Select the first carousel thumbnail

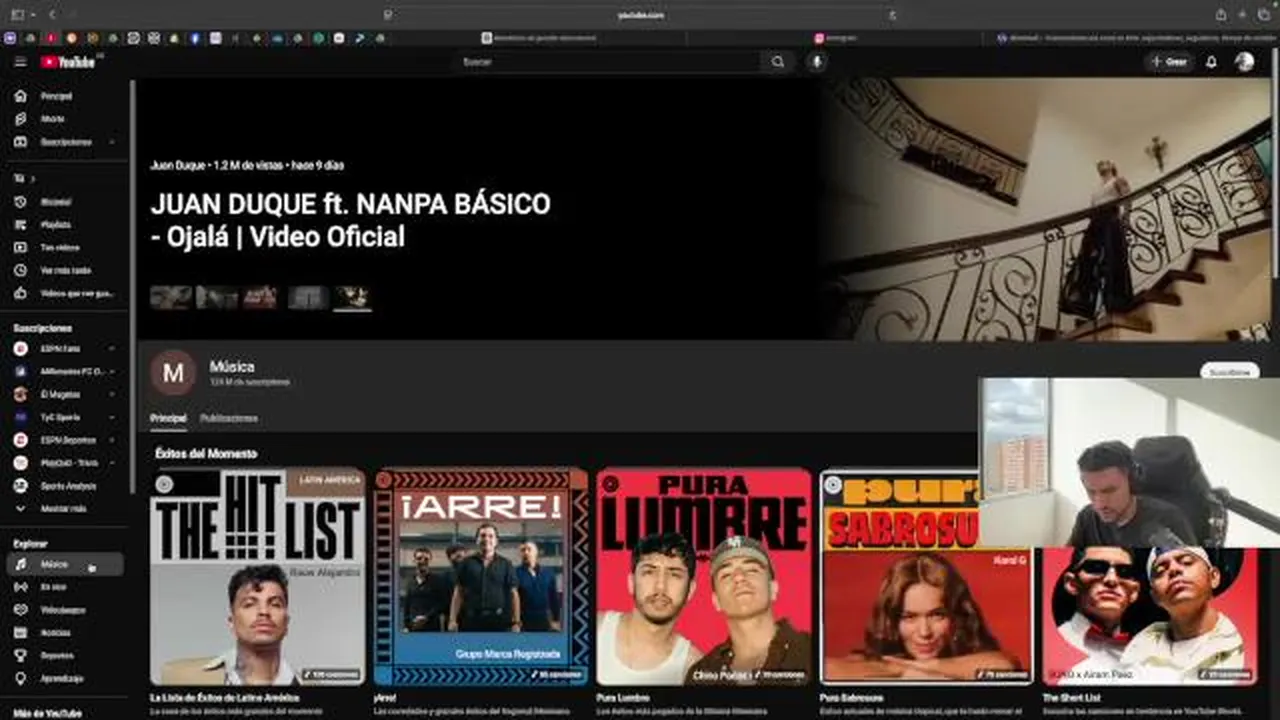tap(171, 297)
